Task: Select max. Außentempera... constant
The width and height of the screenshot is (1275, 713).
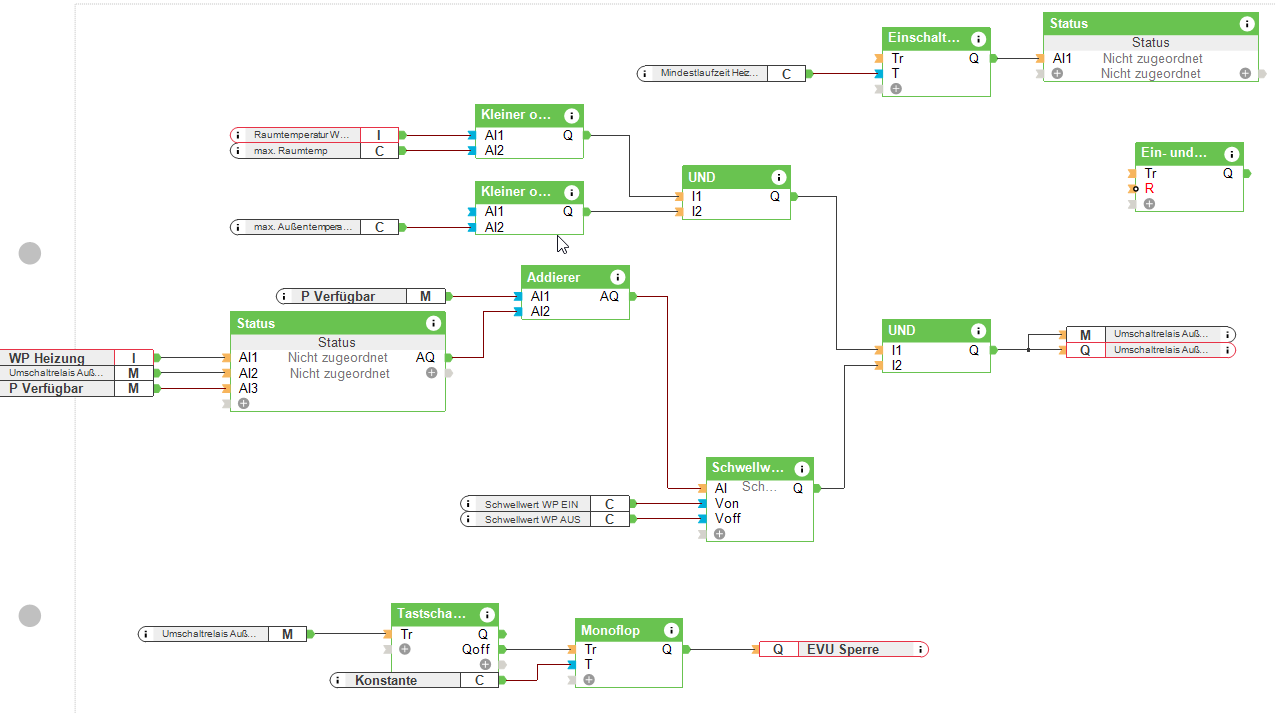Action: (x=314, y=227)
